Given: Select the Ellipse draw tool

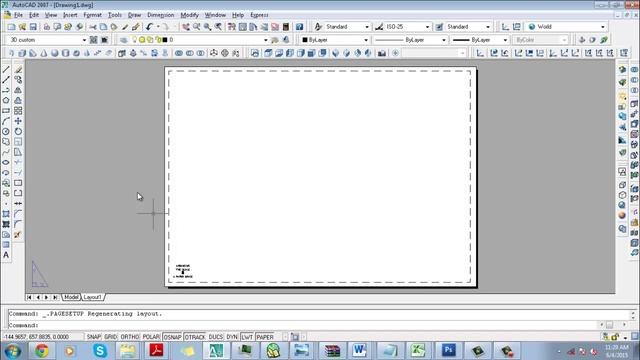Looking at the screenshot, I should click(6, 162).
